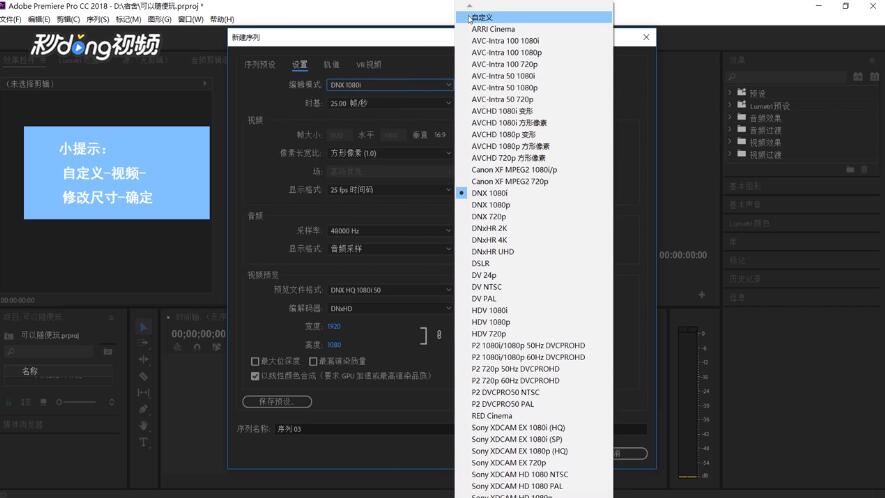This screenshot has width=885, height=498.
Task: Select the Type (T) tool
Action: pos(143,442)
